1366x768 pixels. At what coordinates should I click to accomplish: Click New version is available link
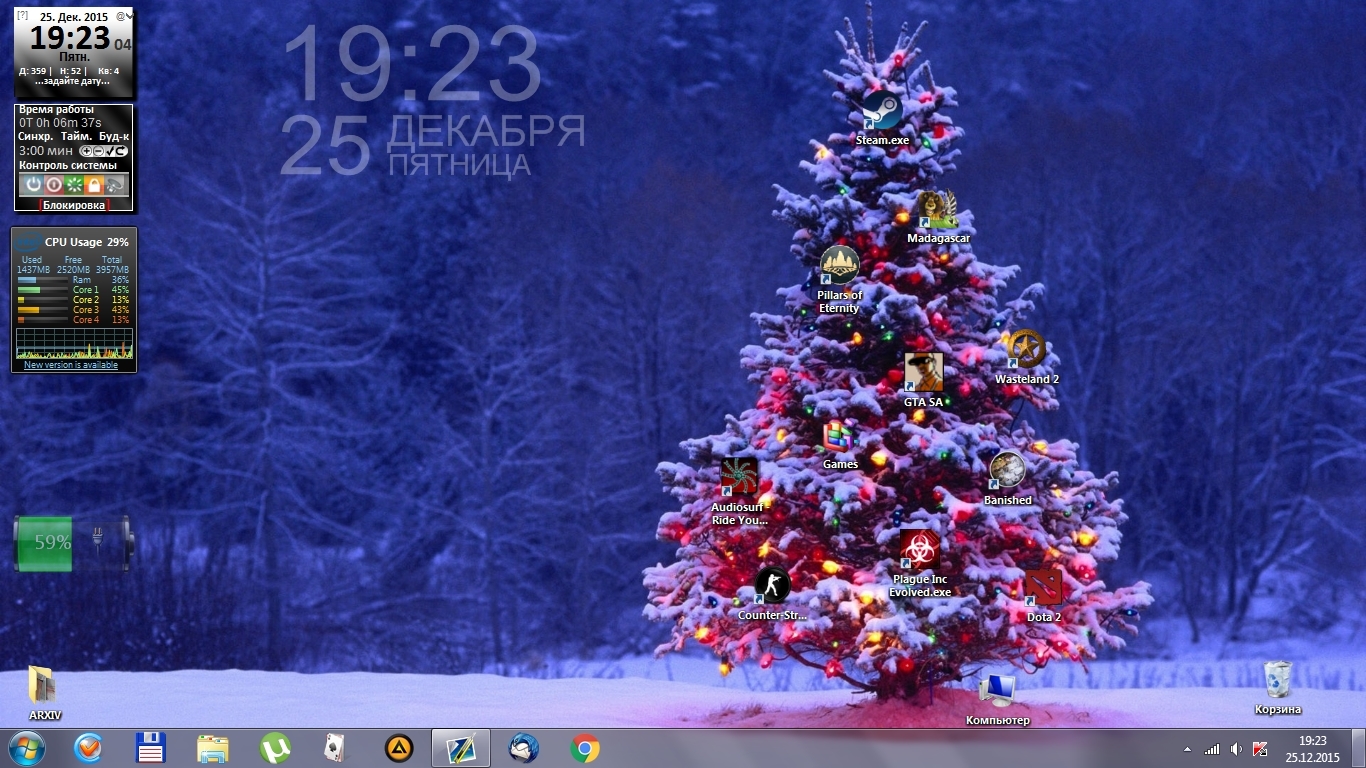pos(71,365)
